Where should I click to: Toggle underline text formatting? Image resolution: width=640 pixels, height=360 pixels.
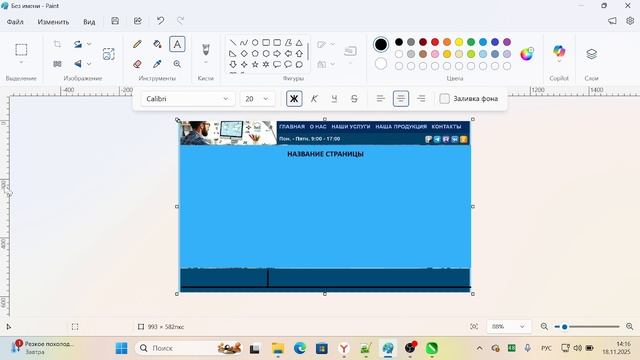(334, 99)
